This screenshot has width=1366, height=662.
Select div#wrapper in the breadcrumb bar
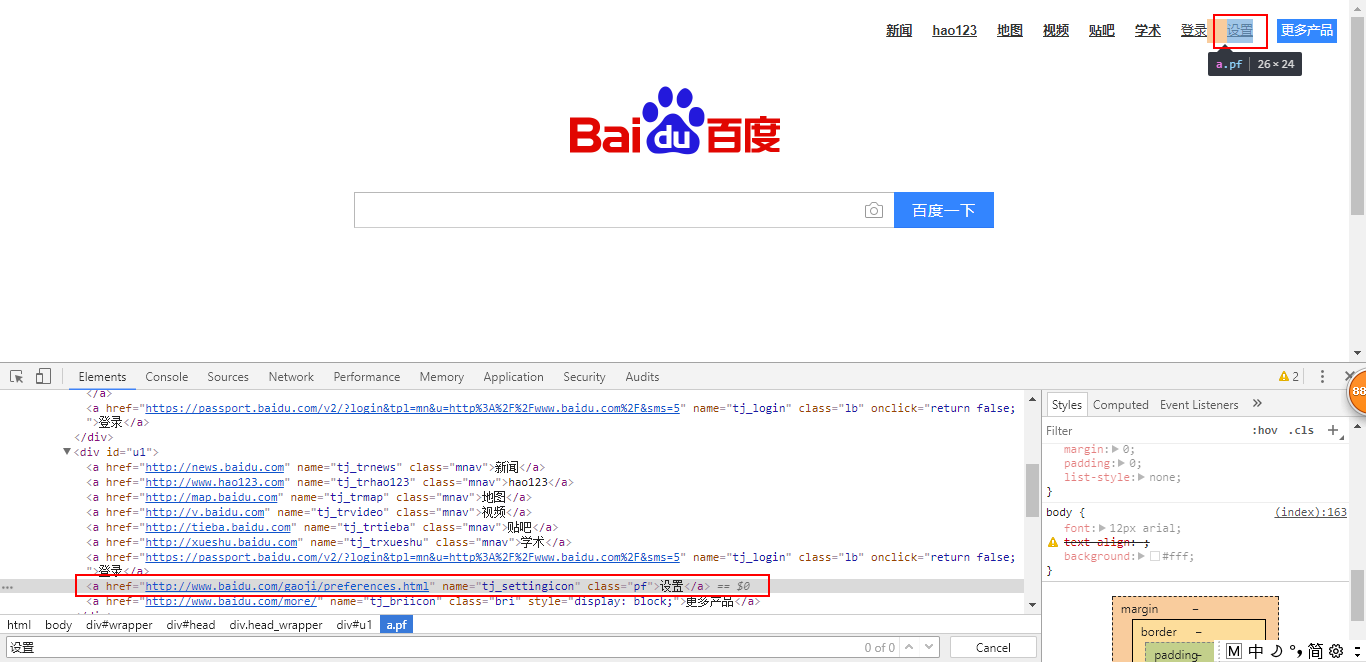[119, 625]
